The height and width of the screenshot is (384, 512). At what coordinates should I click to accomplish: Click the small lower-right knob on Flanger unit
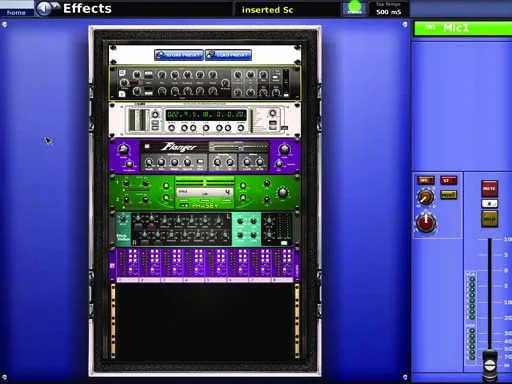279,163
